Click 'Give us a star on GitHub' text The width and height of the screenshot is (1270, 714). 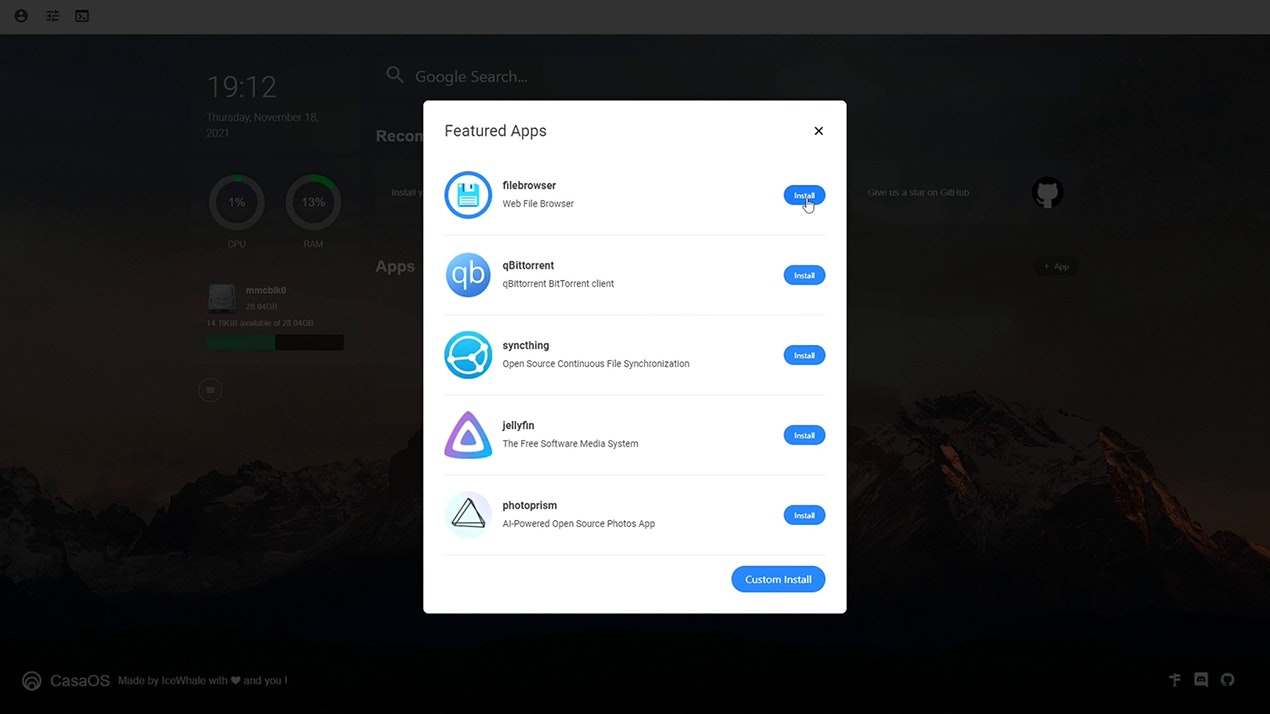[x=918, y=193]
